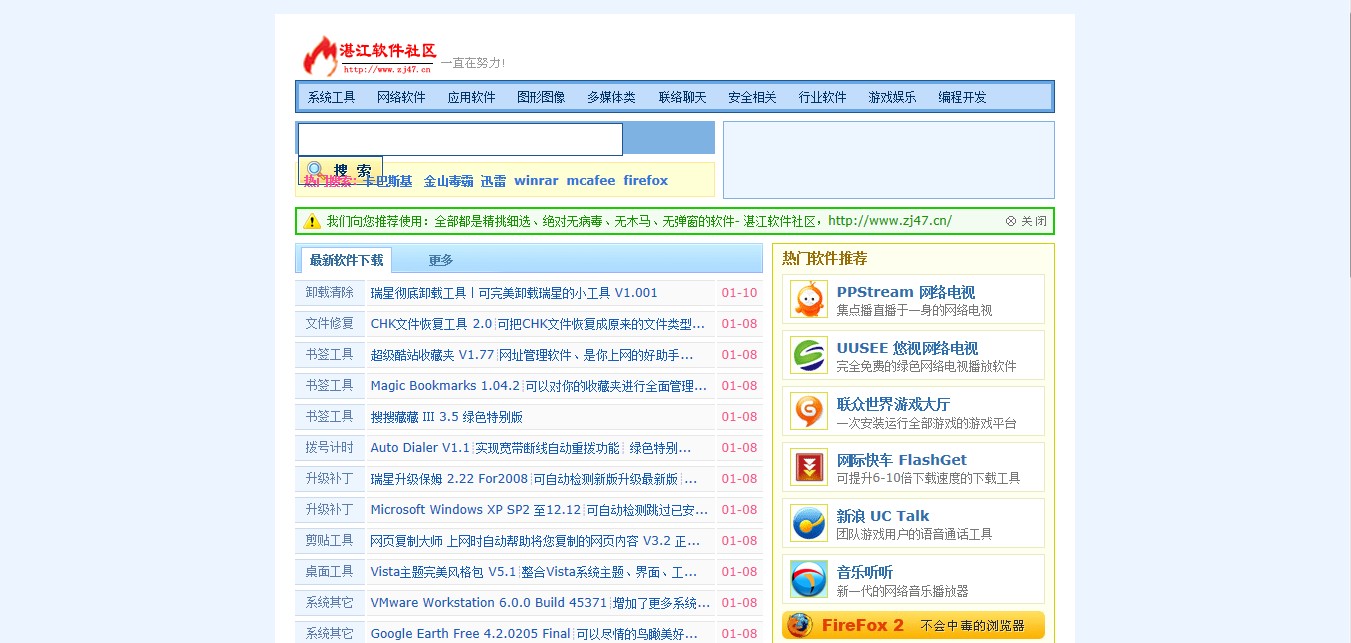The height and width of the screenshot is (643, 1351).
Task: Click the 联众世界游戏大厅 icon
Action: (809, 411)
